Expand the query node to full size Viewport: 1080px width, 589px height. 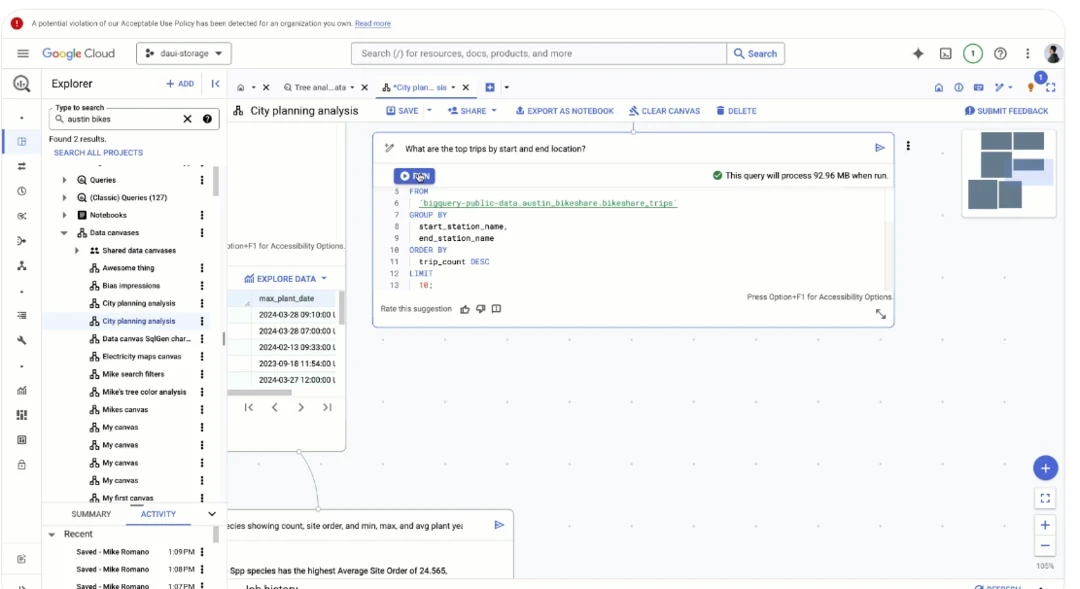point(881,314)
